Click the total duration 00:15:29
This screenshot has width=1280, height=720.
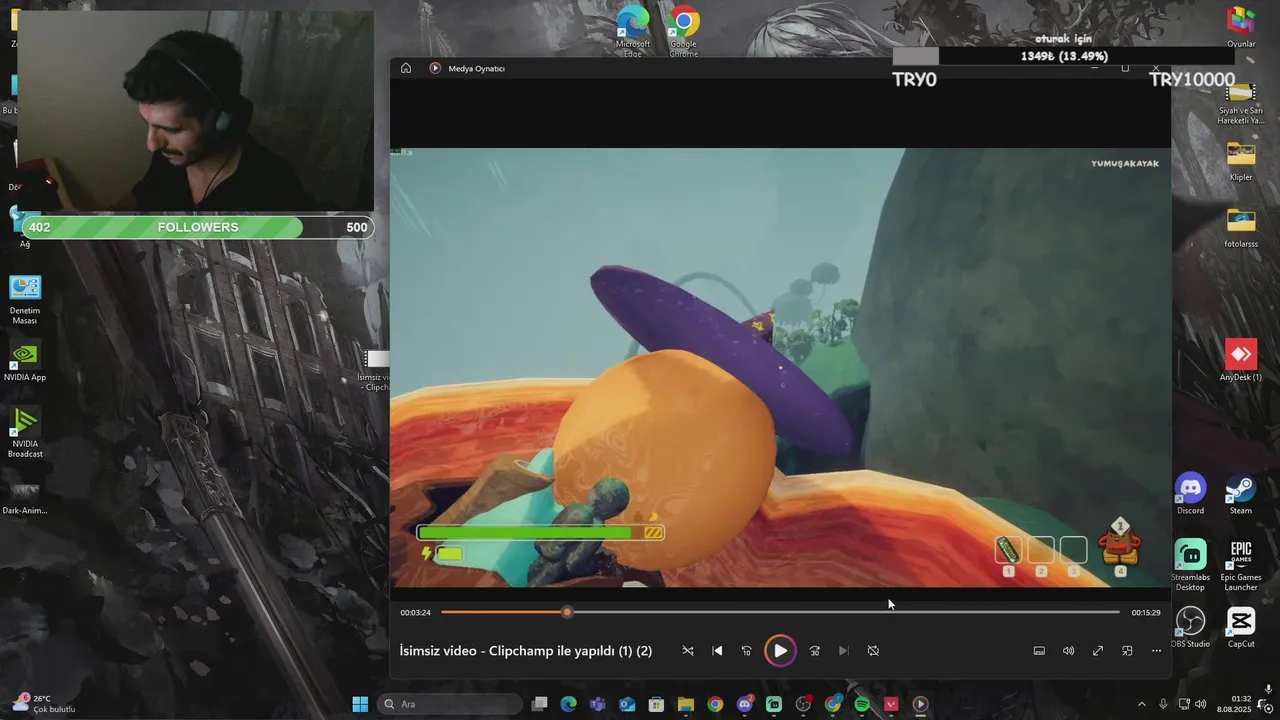click(1146, 612)
